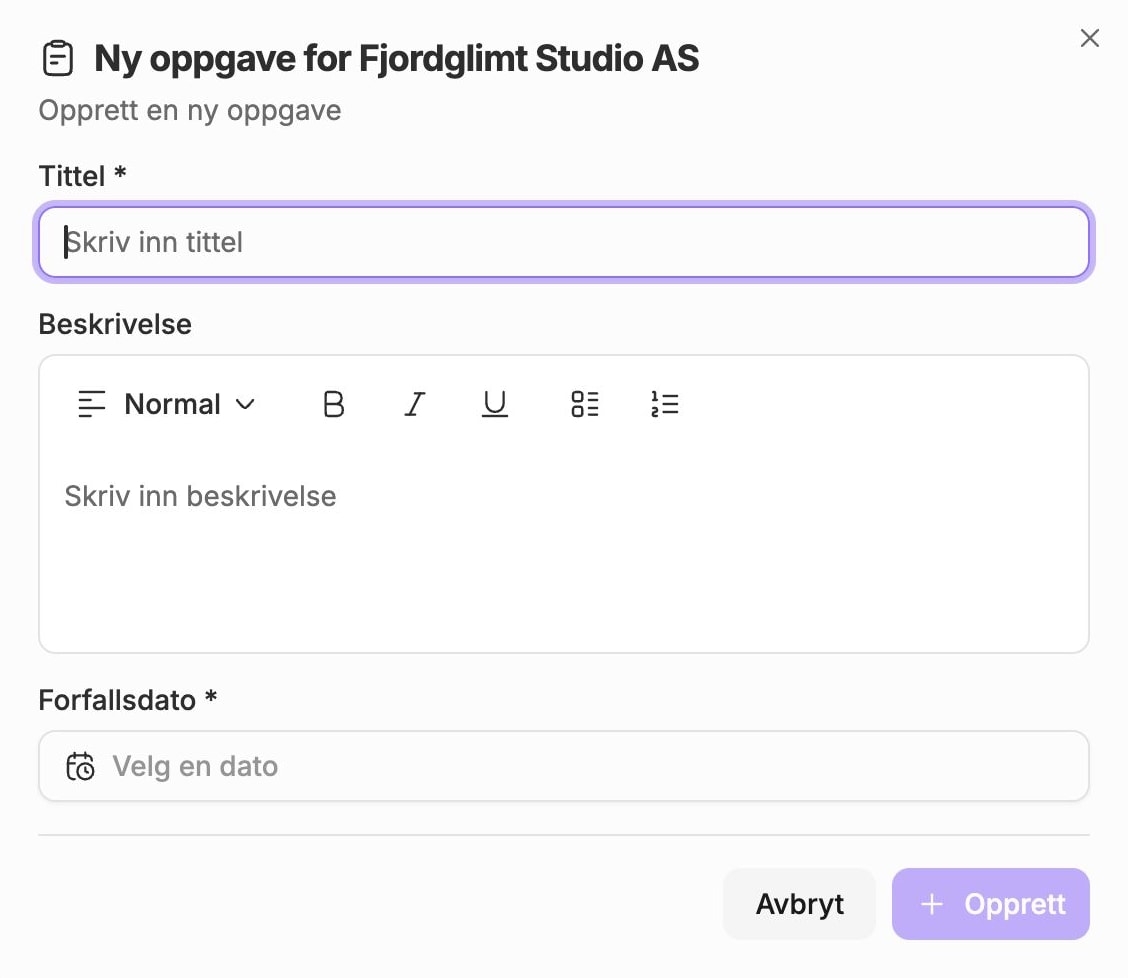
Task: Focus the Tittel input field
Action: tap(564, 242)
